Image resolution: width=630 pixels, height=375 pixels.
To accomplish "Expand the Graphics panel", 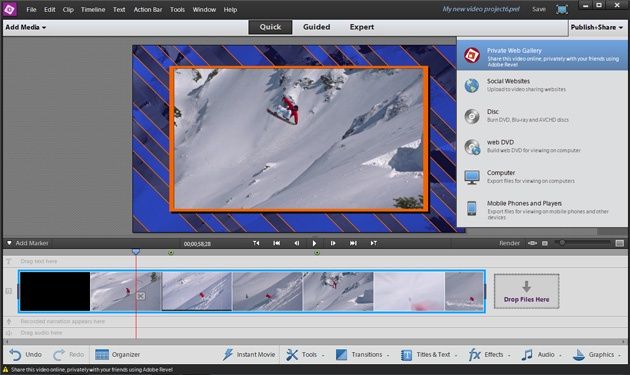I will pos(596,355).
